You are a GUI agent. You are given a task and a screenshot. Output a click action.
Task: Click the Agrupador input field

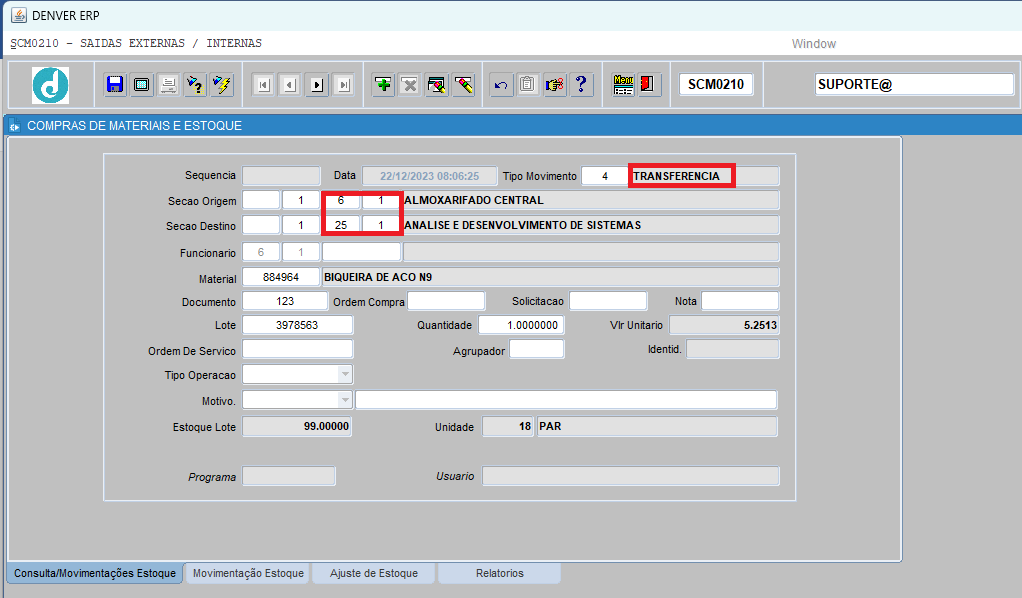click(x=536, y=350)
